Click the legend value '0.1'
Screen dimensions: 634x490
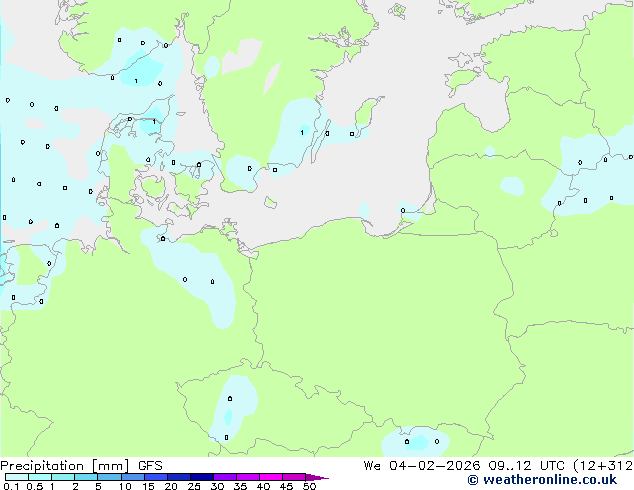pos(11,486)
